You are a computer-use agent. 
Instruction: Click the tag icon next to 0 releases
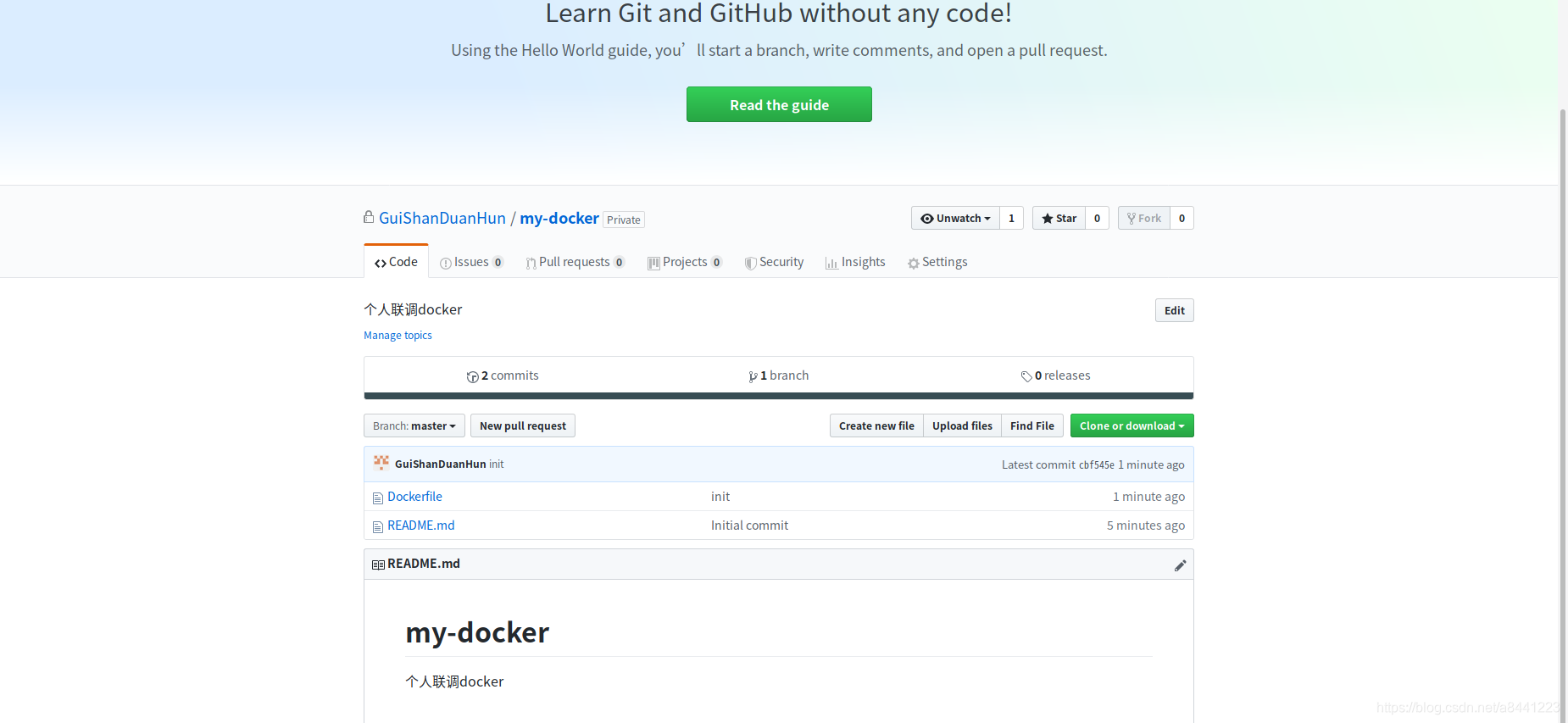1026,376
